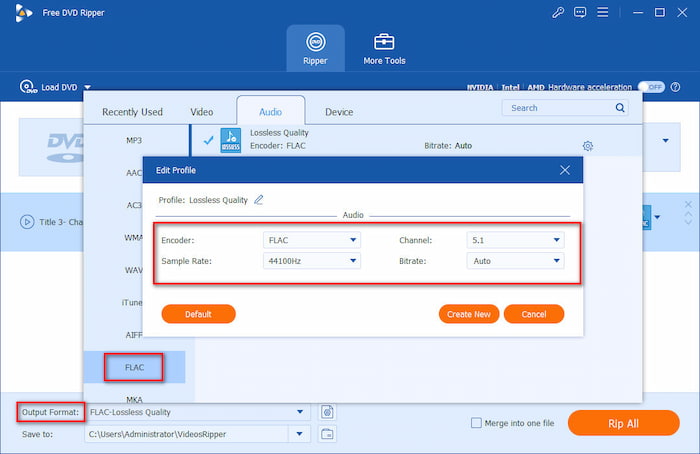Click the search magnifier icon
The image size is (700, 454).
point(620,108)
